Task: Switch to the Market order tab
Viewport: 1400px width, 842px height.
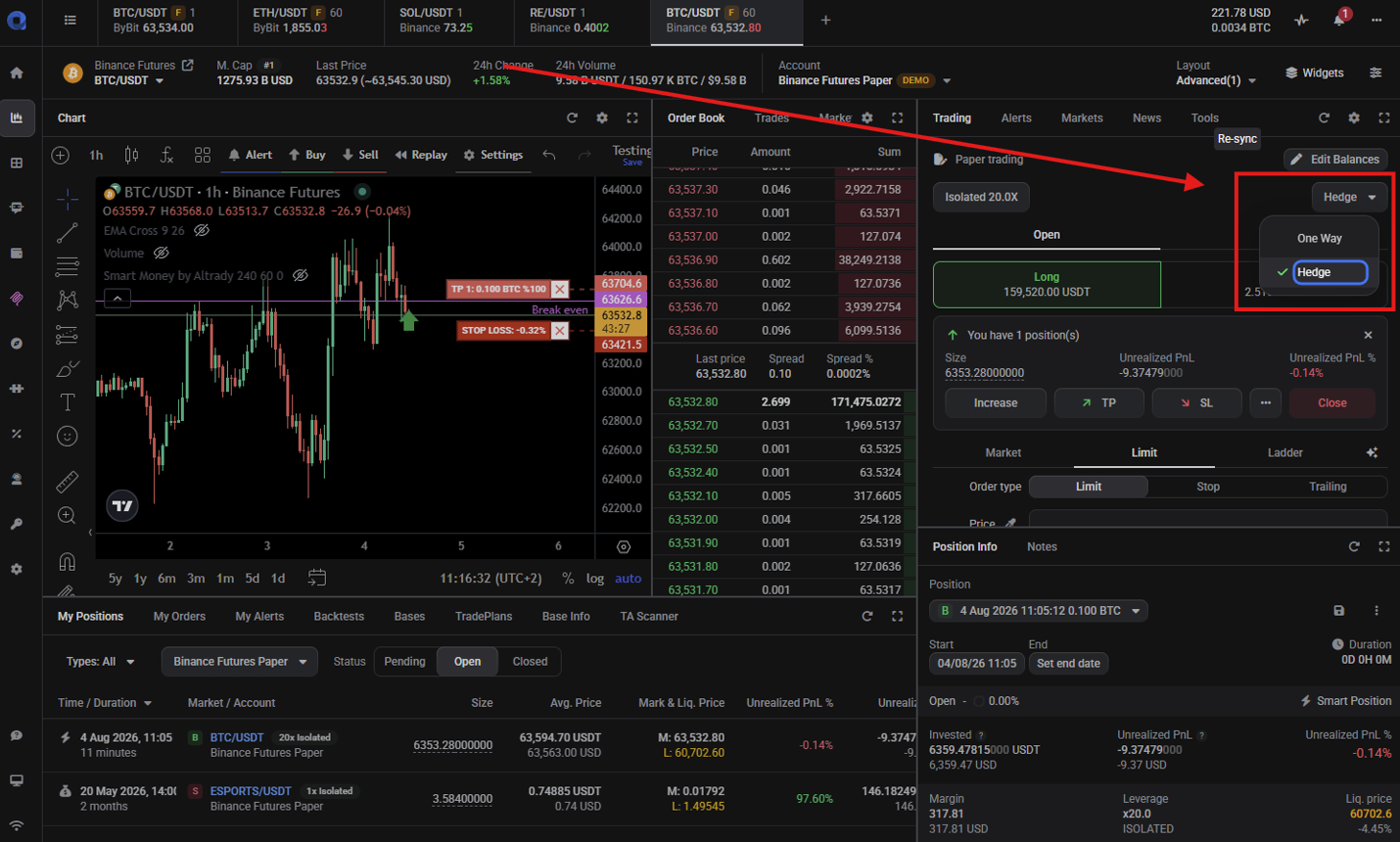Action: click(x=1003, y=453)
